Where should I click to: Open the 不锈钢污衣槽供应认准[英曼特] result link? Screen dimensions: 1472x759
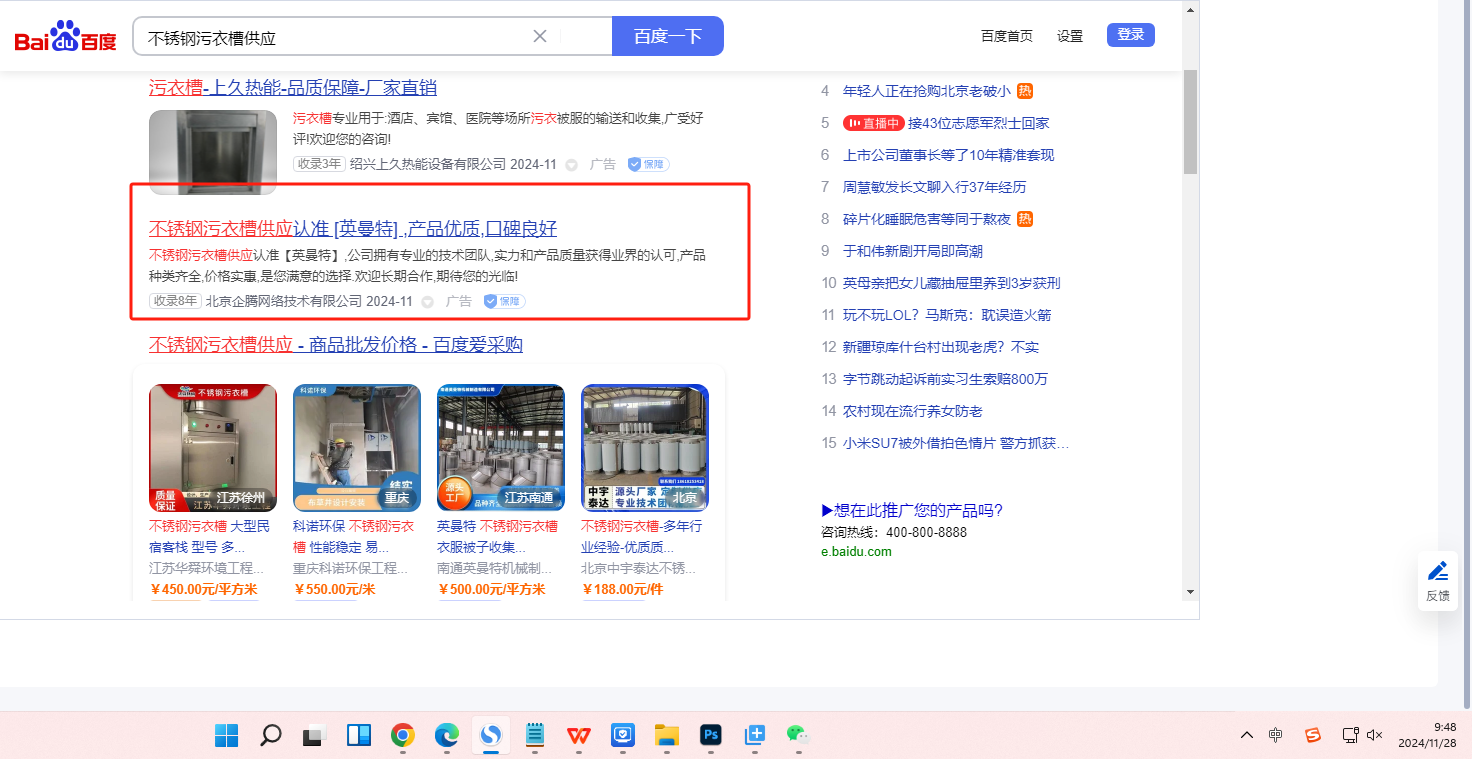tap(353, 228)
